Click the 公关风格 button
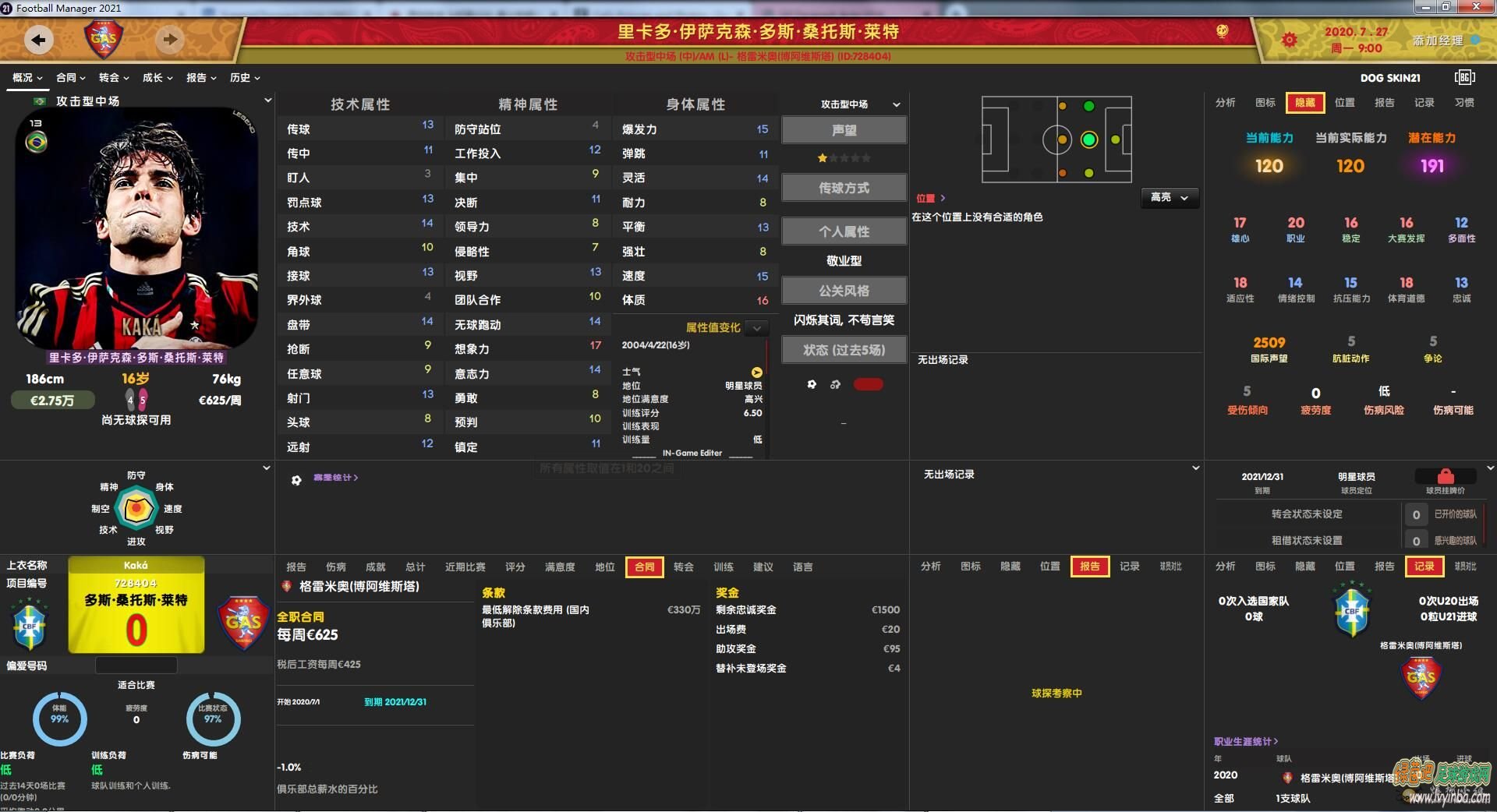Viewport: 1497px width, 812px height. 844,291
